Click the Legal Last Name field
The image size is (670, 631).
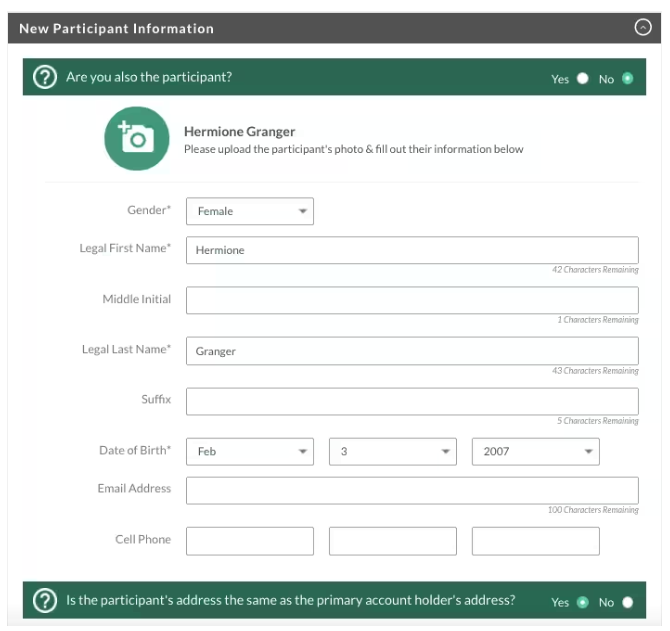click(411, 351)
